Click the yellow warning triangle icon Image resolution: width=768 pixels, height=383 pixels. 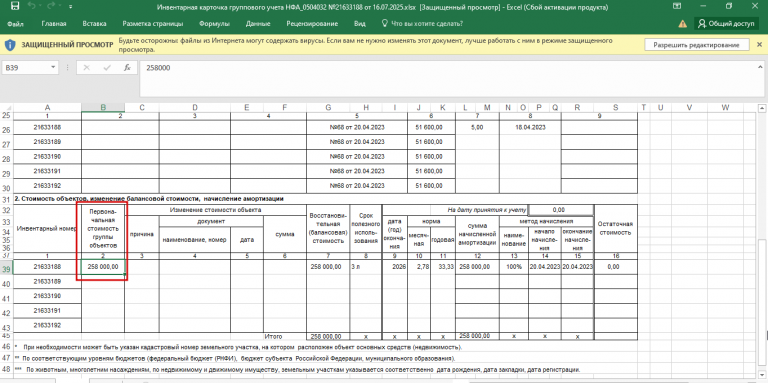pyautogui.click(x=682, y=24)
